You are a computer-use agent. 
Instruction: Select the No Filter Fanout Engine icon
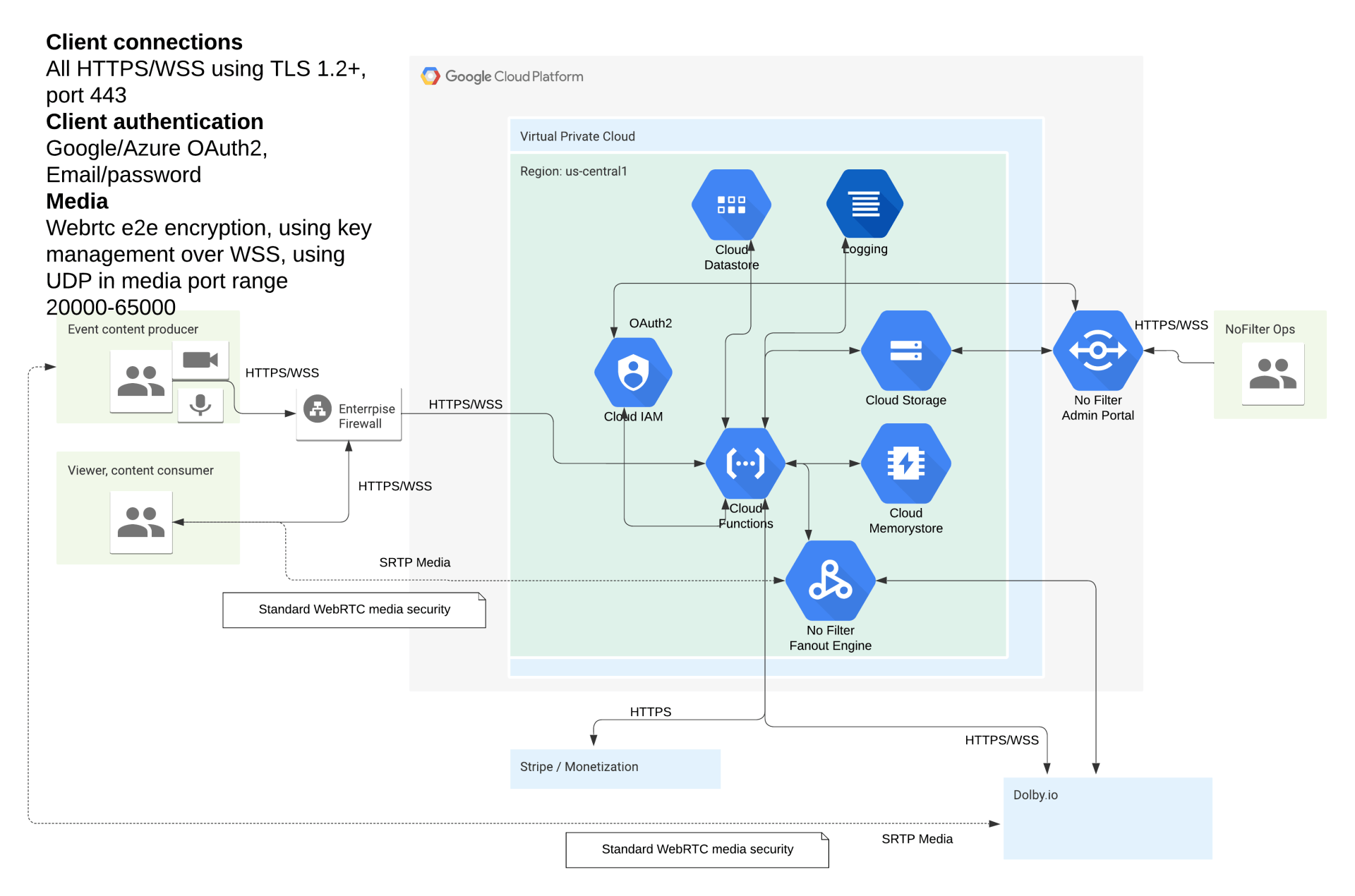tap(831, 581)
